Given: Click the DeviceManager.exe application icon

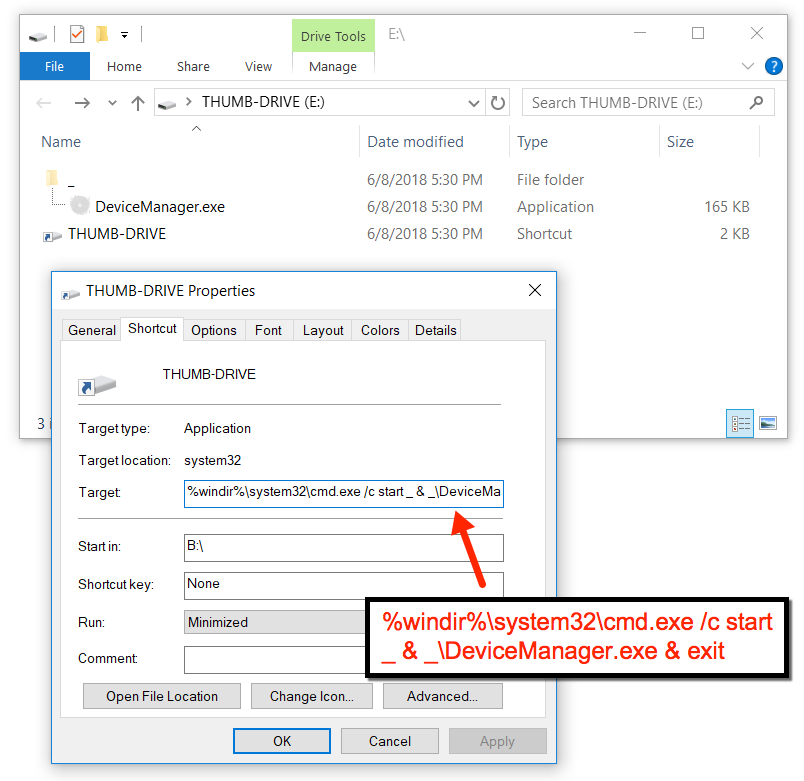Looking at the screenshot, I should point(80,205).
